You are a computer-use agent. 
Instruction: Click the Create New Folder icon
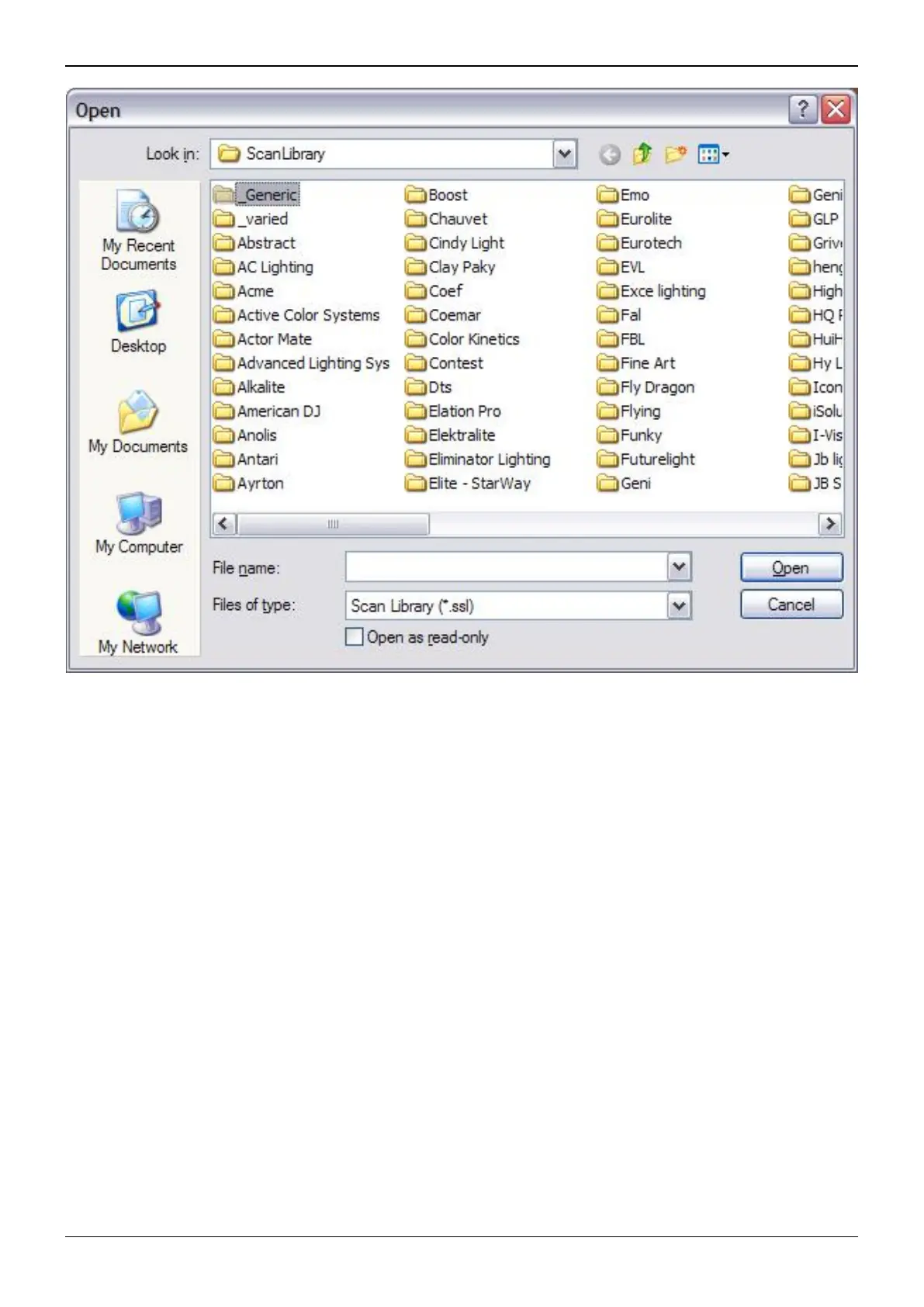pyautogui.click(x=675, y=154)
